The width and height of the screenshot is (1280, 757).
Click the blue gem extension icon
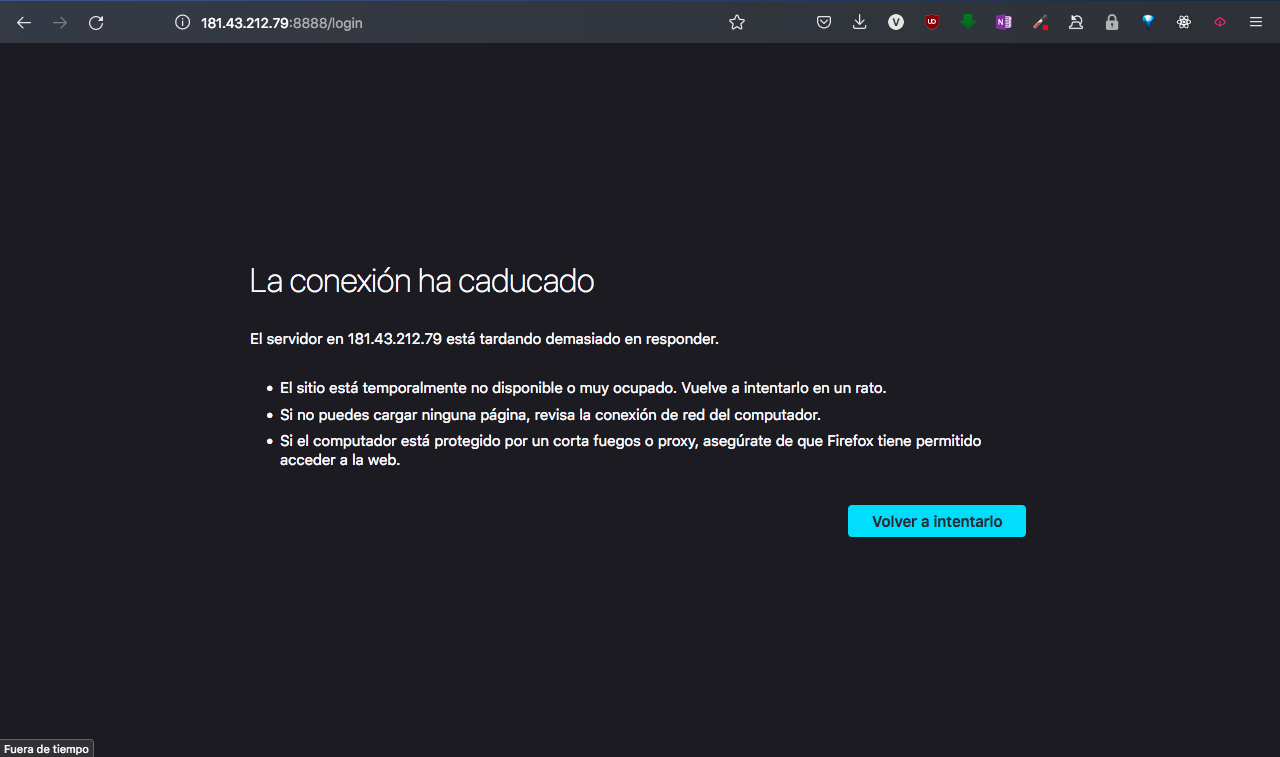(1148, 22)
